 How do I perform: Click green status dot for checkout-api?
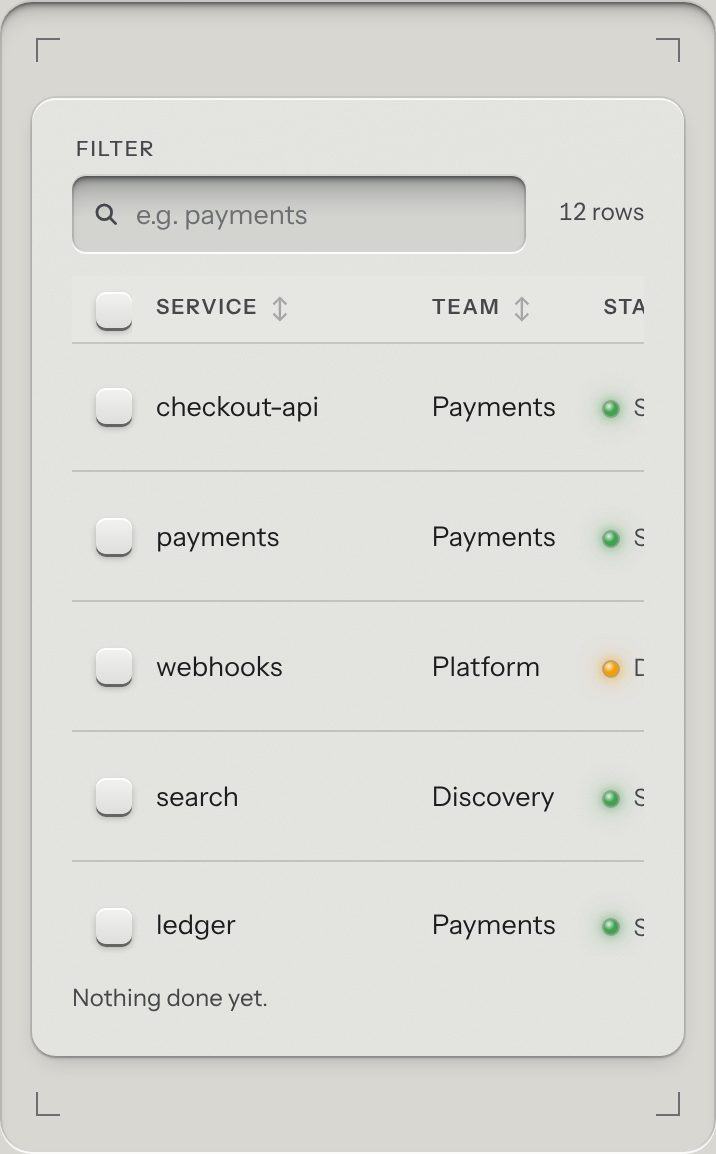coord(611,408)
